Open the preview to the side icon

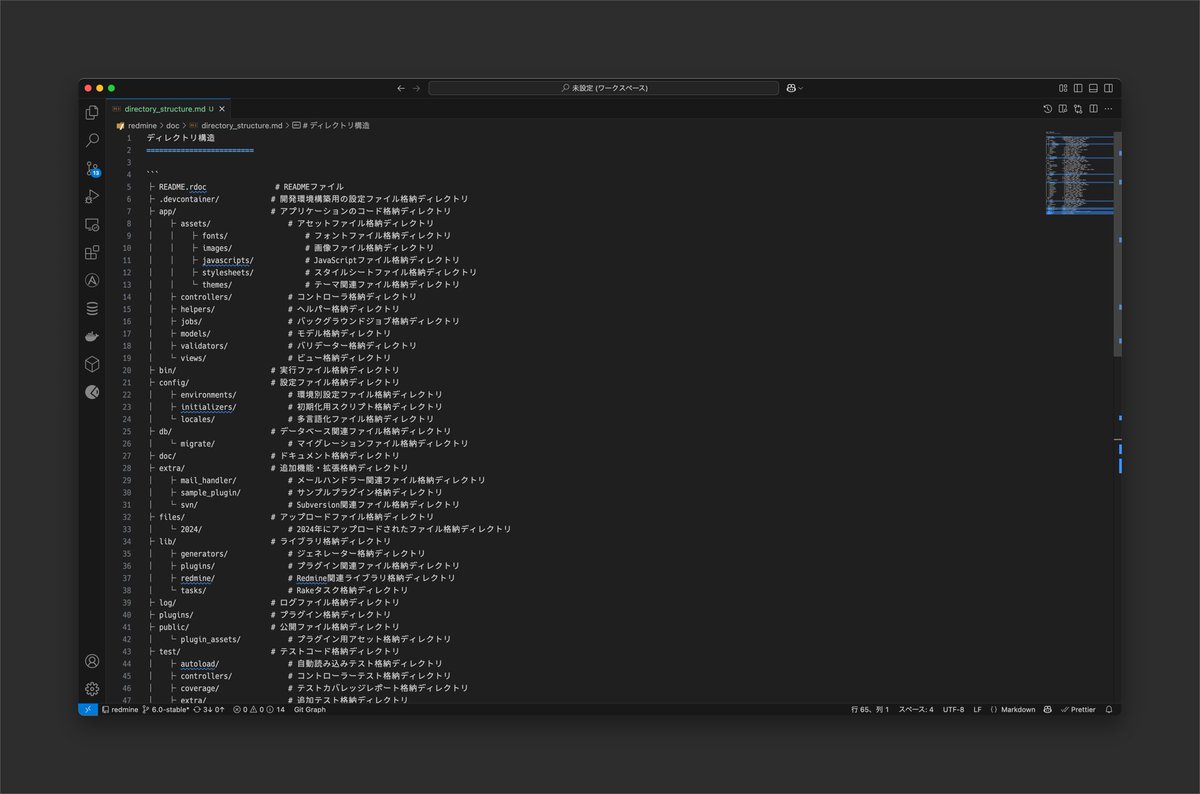[x=1063, y=108]
